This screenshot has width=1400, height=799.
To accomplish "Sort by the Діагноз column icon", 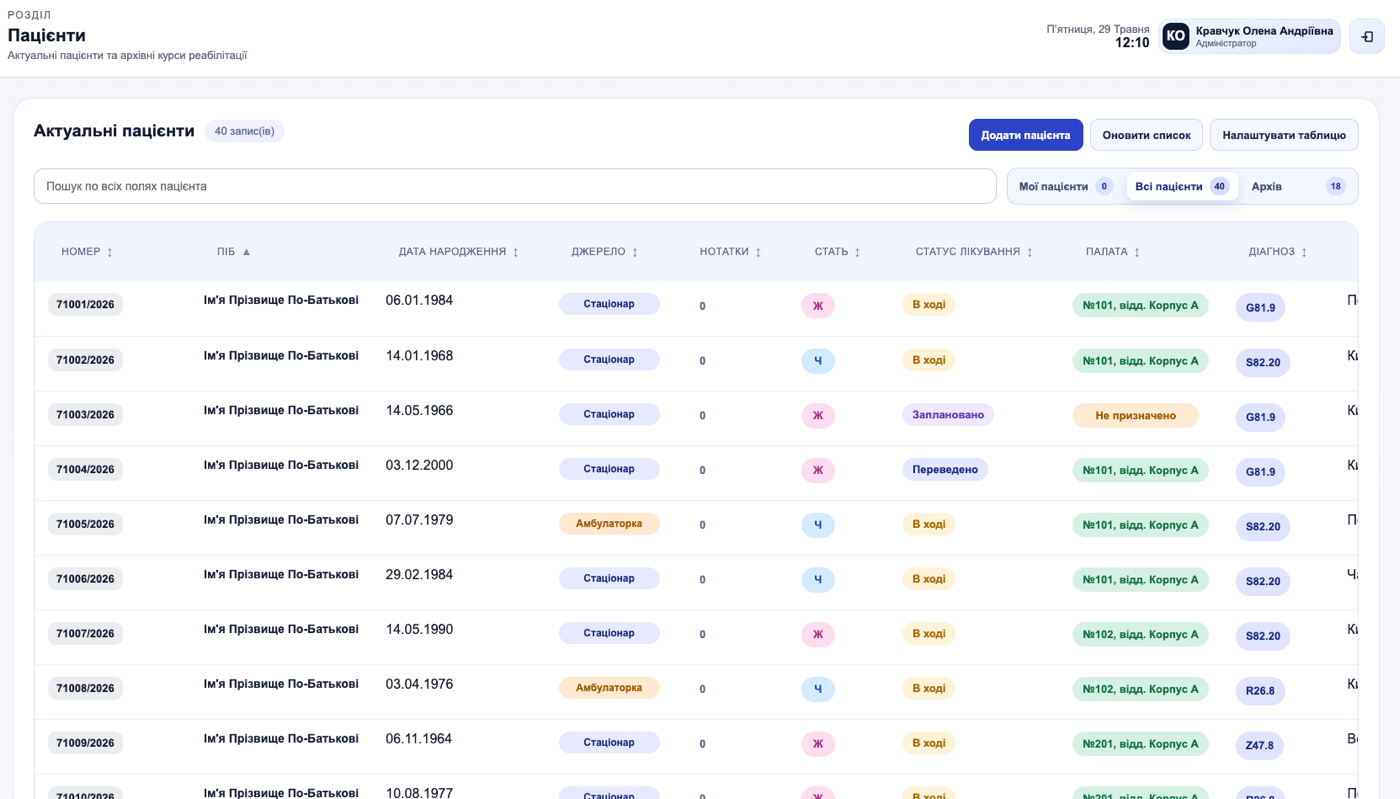I will 1304,252.
